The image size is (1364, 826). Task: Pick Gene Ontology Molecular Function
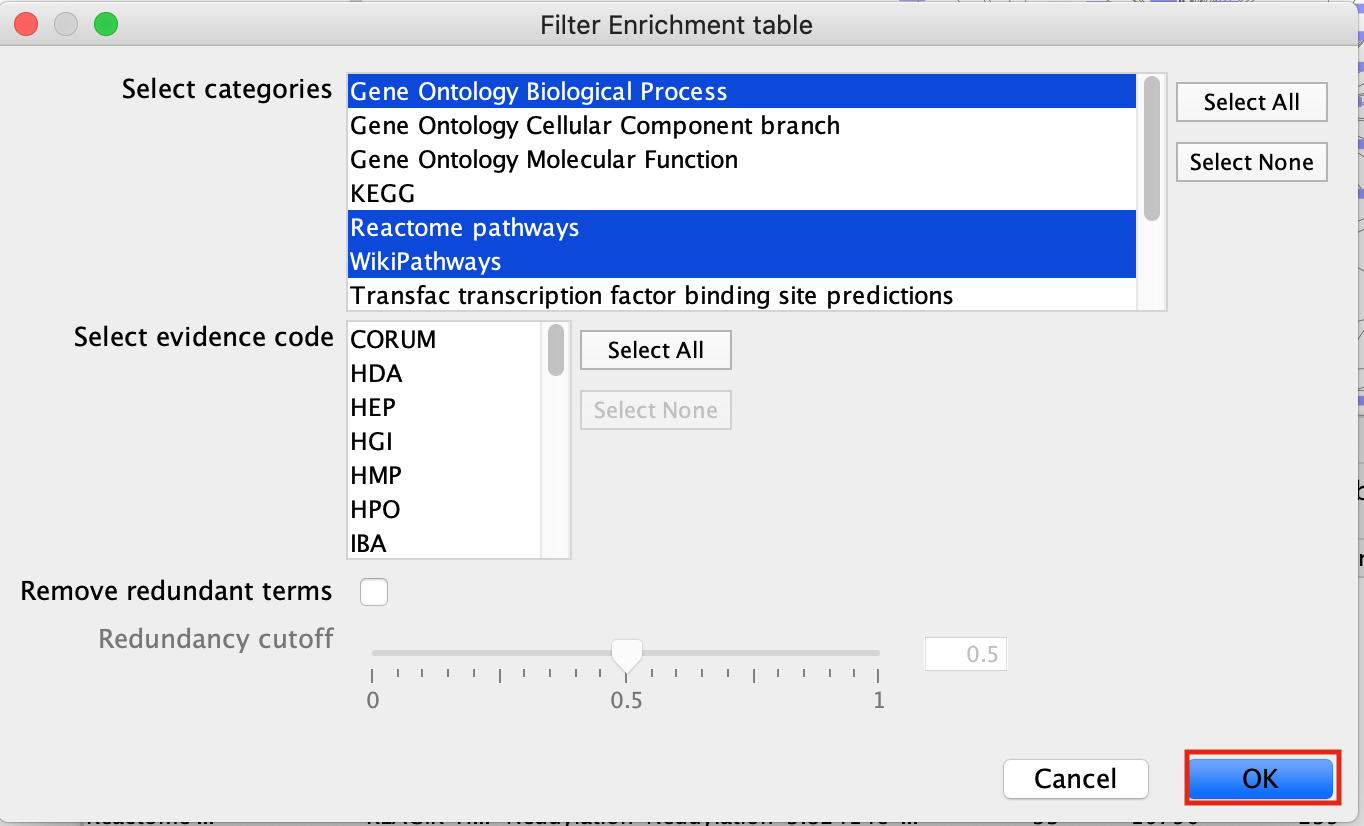(x=544, y=160)
